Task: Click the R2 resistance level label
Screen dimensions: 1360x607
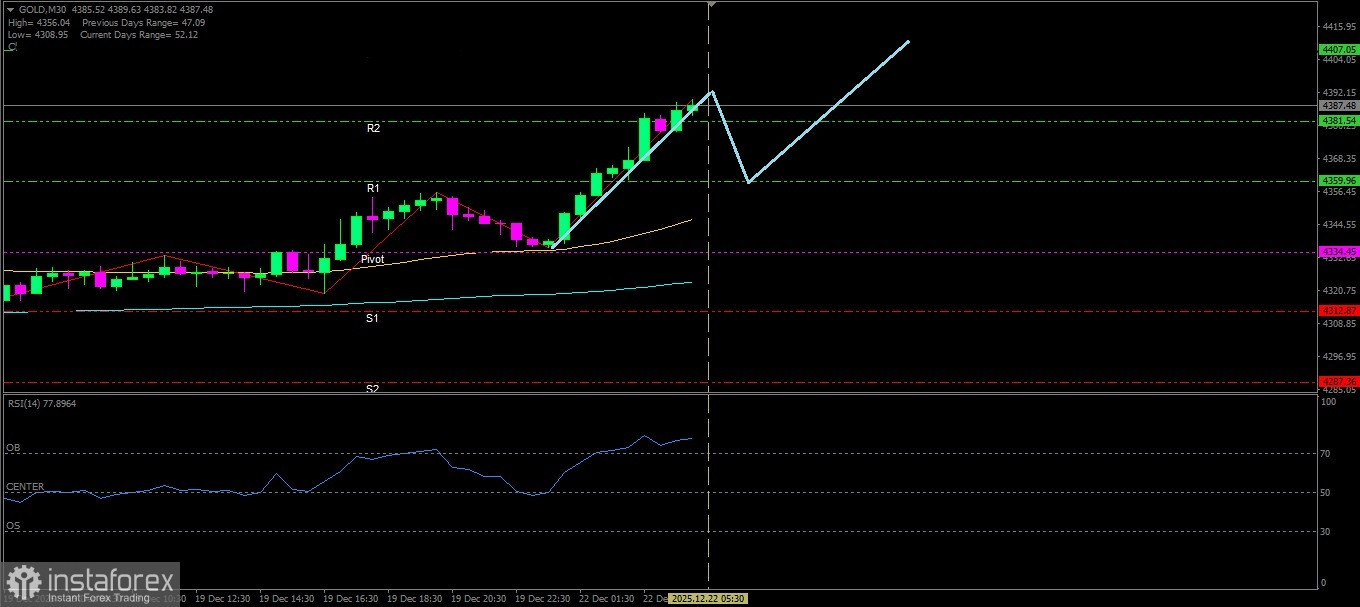Action: [x=373, y=129]
